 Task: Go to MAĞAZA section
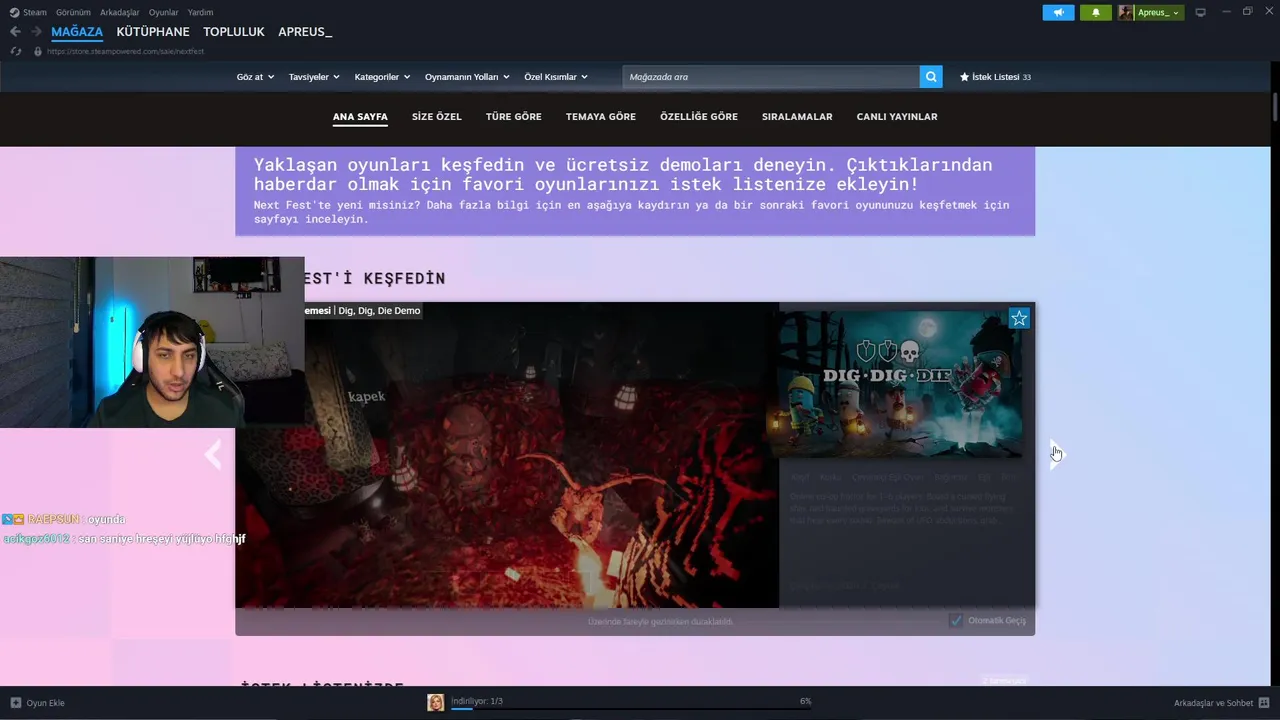pyautogui.click(x=77, y=32)
